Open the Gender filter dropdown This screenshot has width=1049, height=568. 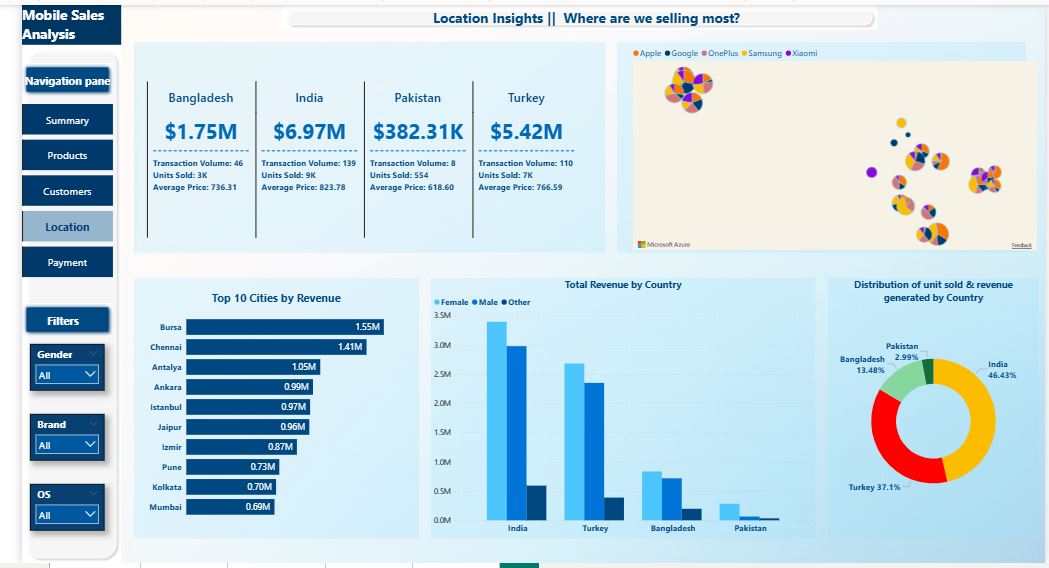click(x=68, y=375)
